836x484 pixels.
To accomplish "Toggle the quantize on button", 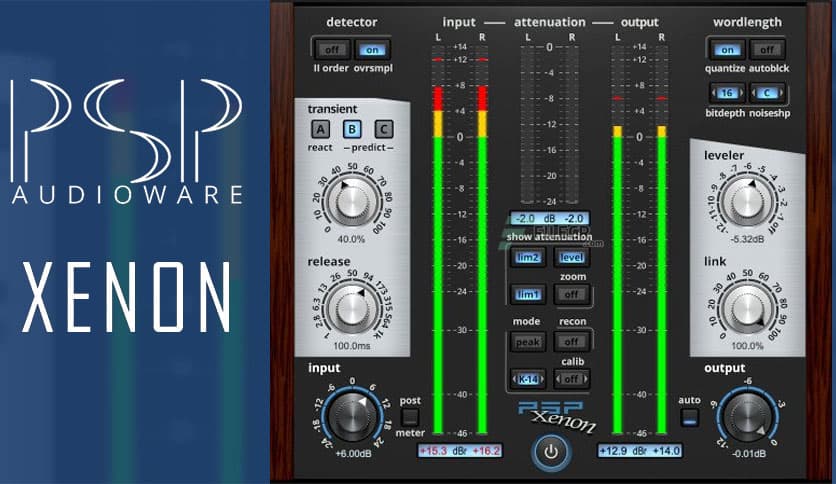I will point(727,50).
